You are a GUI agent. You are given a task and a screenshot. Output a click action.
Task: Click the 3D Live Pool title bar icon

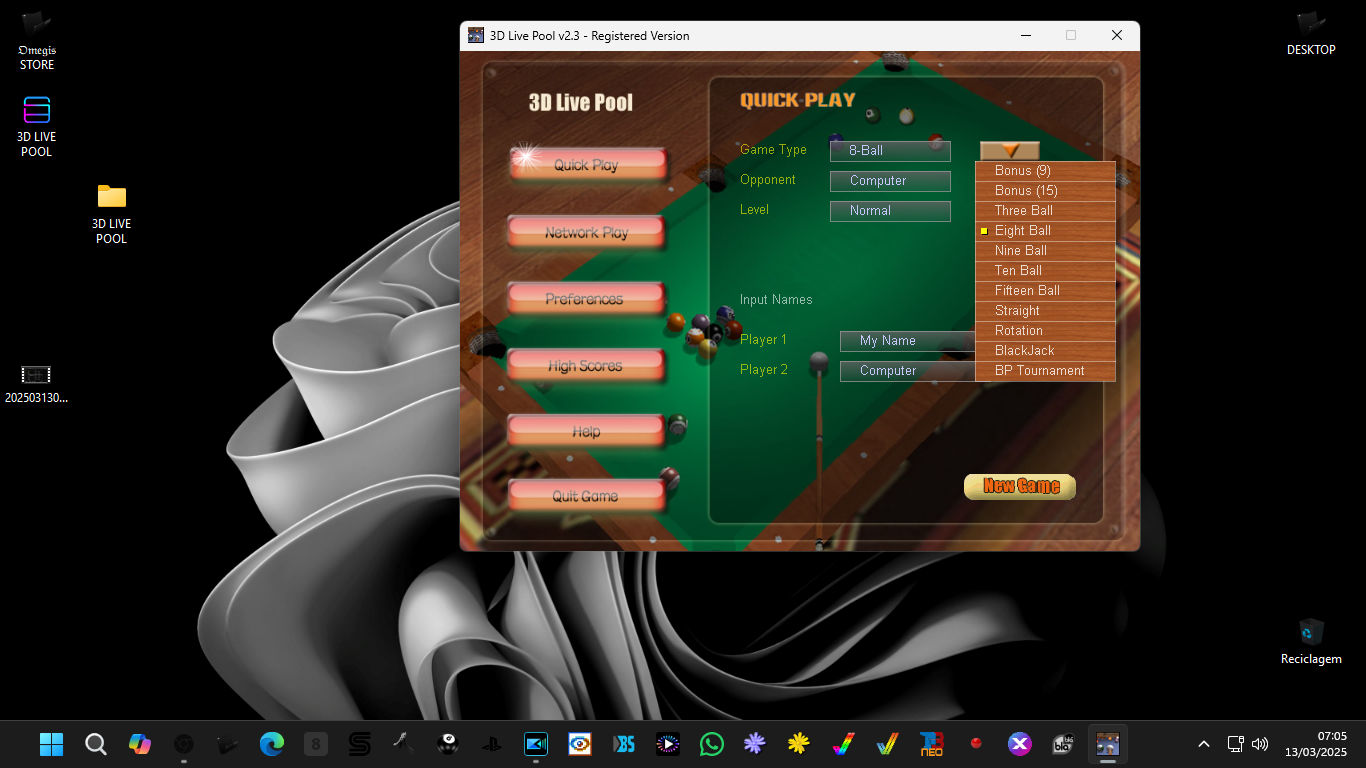click(x=476, y=36)
